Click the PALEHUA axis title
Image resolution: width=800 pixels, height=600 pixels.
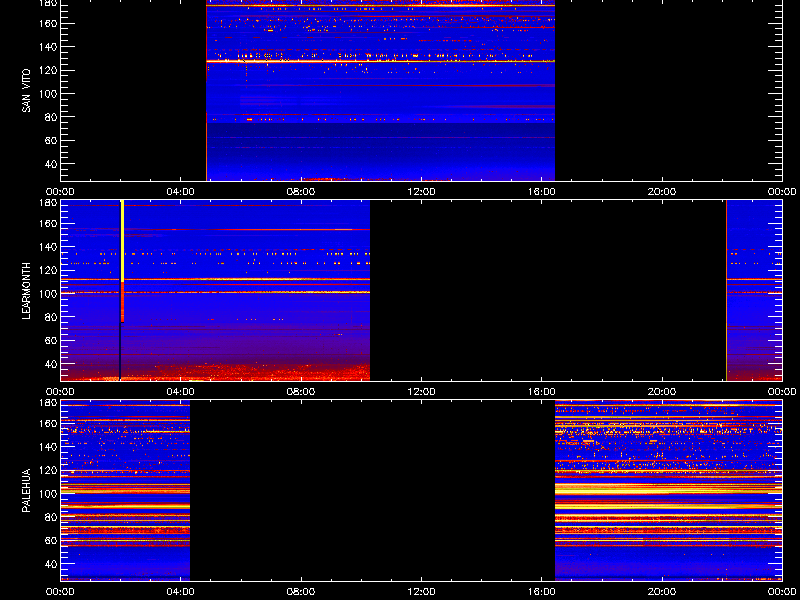26,490
